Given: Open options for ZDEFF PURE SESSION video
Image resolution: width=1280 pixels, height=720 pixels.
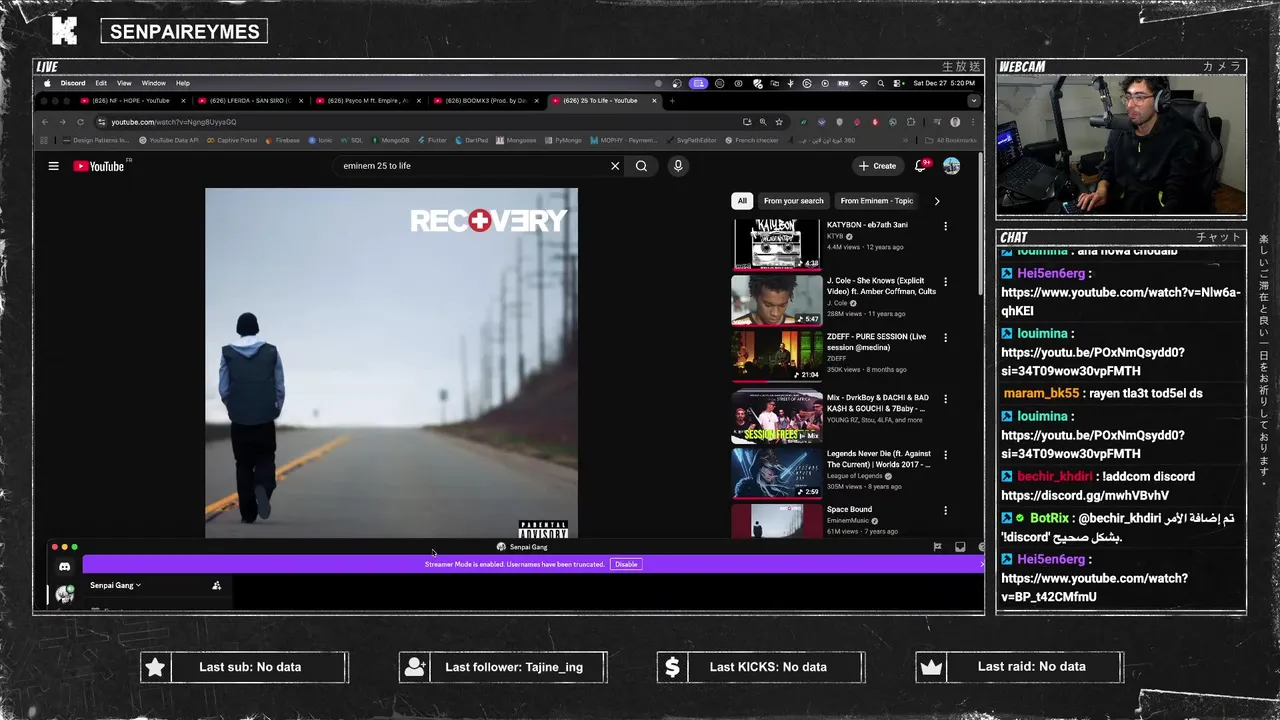Looking at the screenshot, I should 945,338.
